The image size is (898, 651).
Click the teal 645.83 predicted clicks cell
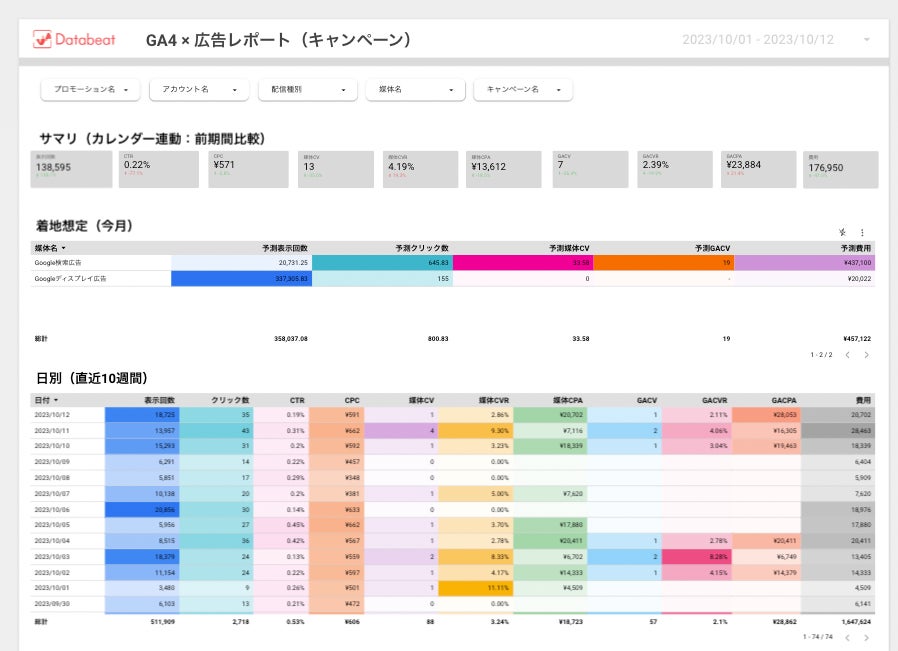coord(383,263)
